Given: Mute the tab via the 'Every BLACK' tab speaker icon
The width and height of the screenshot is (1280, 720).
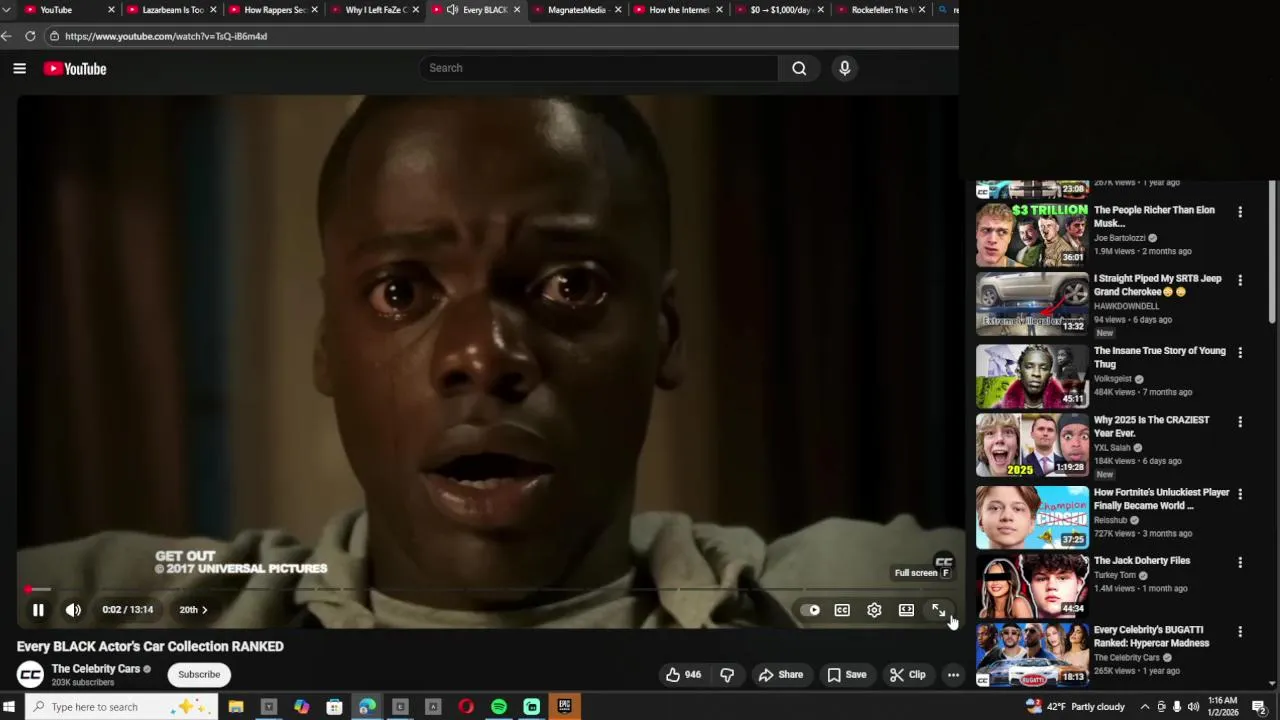Looking at the screenshot, I should click(x=452, y=10).
